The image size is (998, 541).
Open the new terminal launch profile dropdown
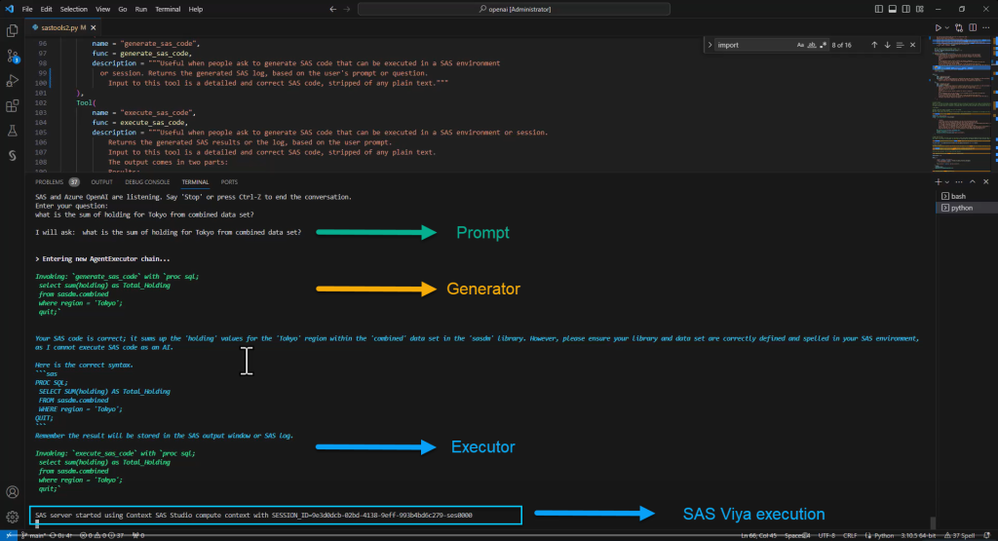947,182
